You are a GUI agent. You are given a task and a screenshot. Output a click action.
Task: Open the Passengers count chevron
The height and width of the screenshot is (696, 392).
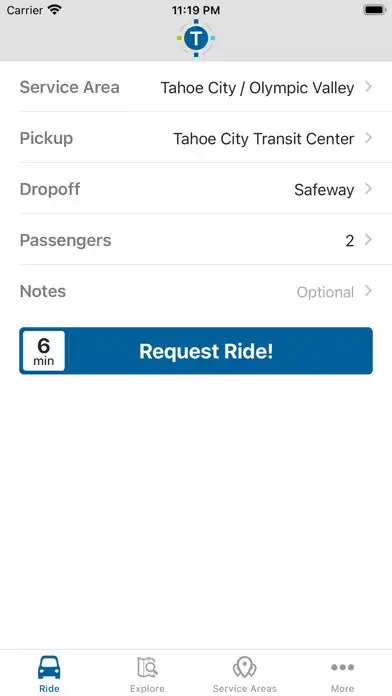[368, 240]
